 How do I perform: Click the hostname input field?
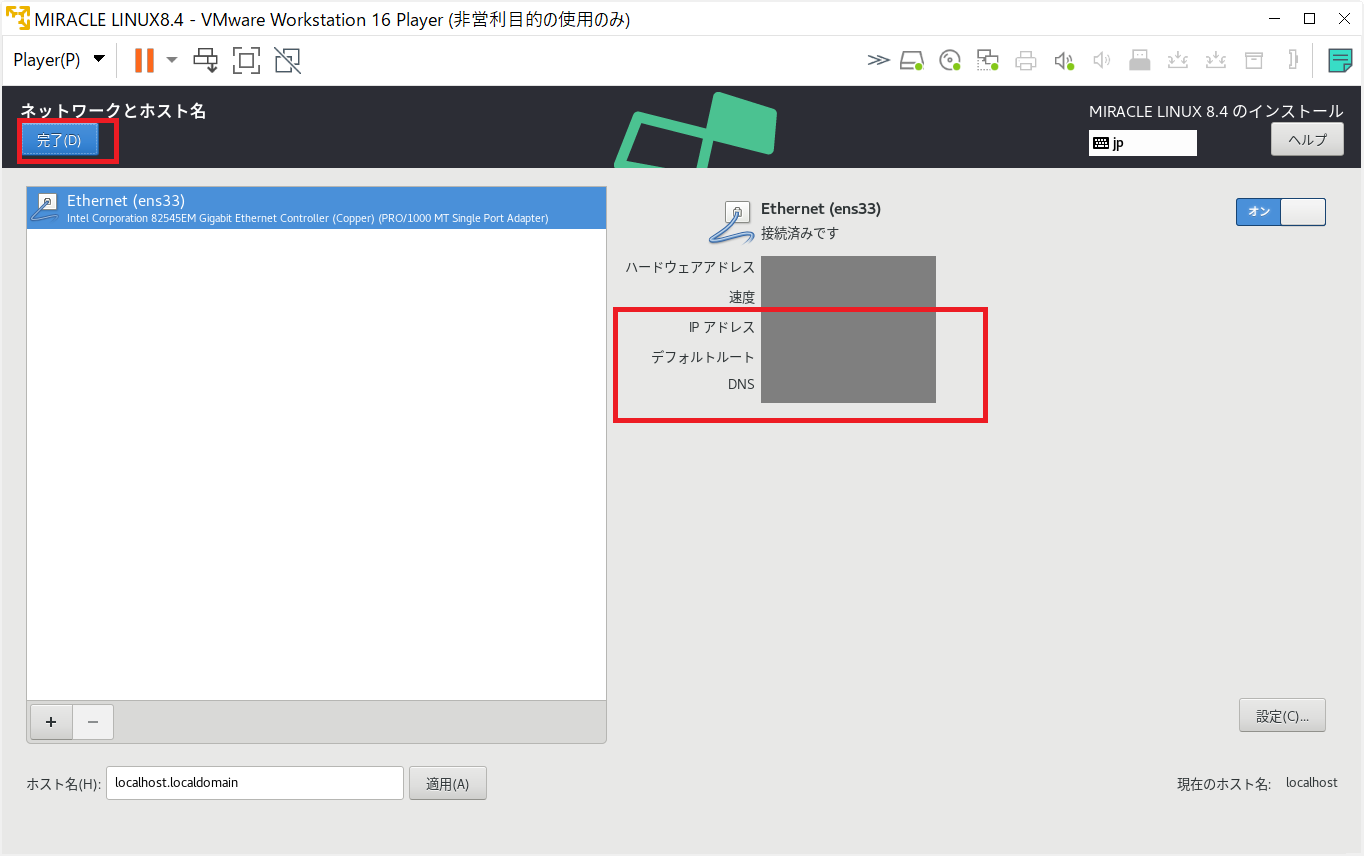tap(255, 783)
